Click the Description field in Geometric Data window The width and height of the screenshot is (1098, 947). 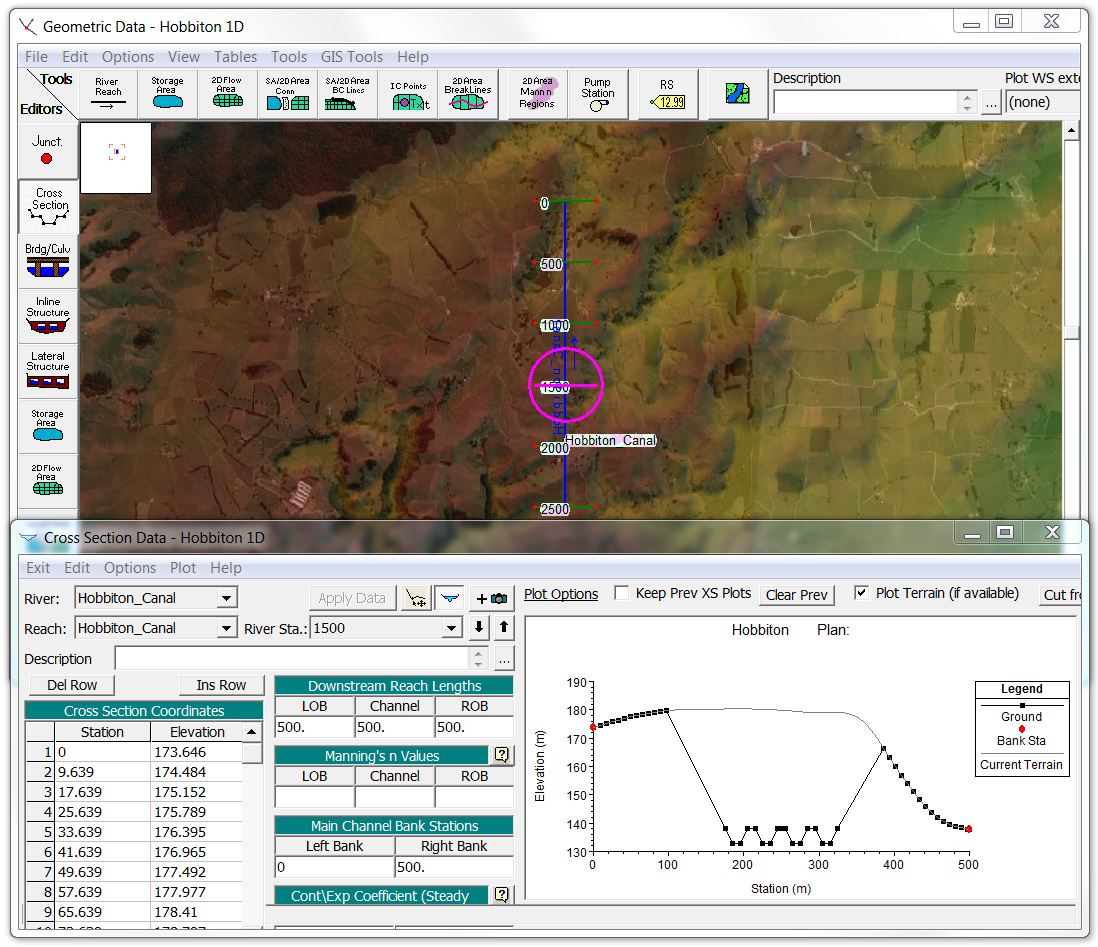click(x=866, y=102)
